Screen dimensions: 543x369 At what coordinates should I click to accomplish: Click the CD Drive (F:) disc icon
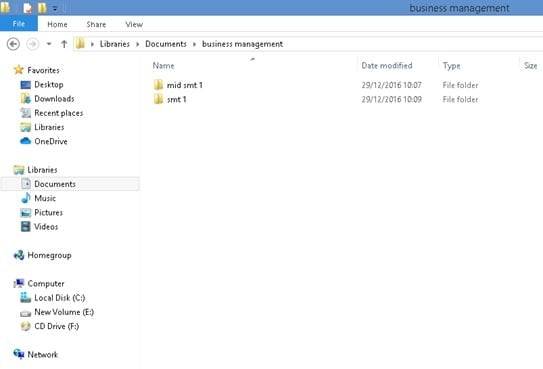[26, 326]
